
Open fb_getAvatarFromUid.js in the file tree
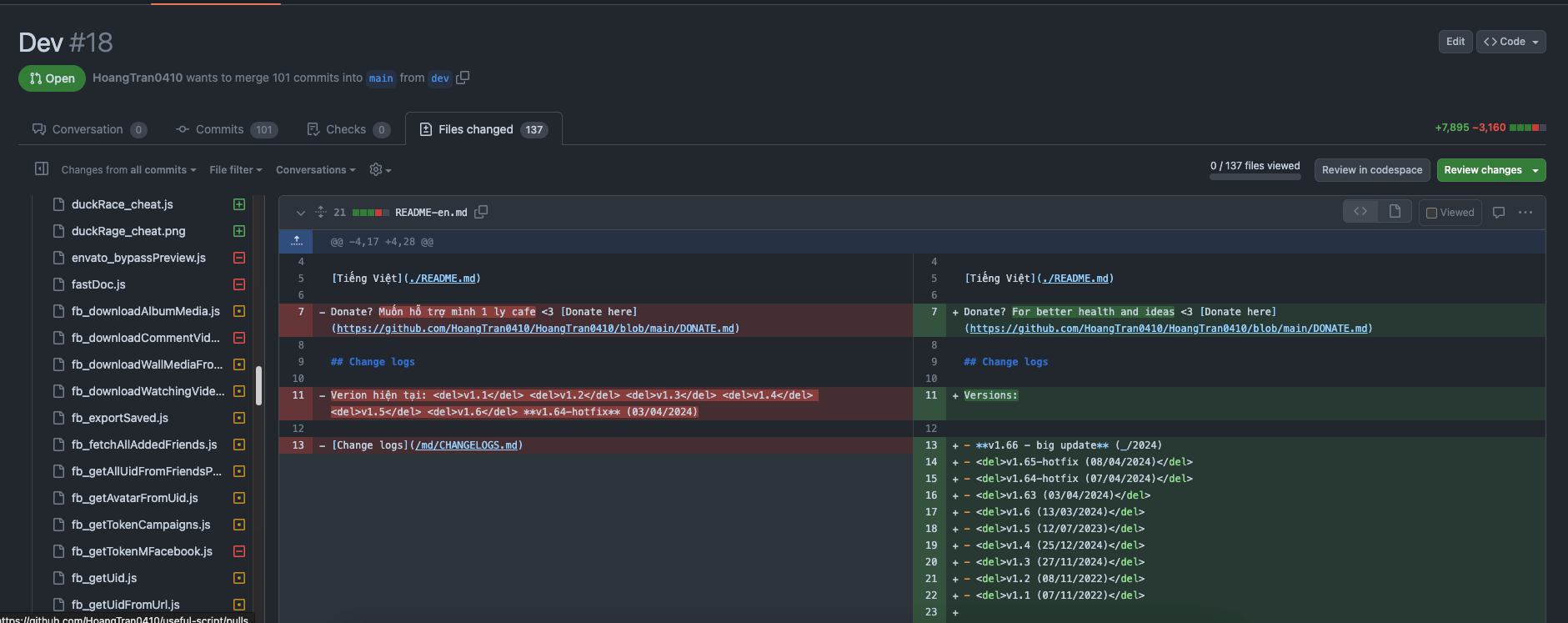pyautogui.click(x=135, y=498)
